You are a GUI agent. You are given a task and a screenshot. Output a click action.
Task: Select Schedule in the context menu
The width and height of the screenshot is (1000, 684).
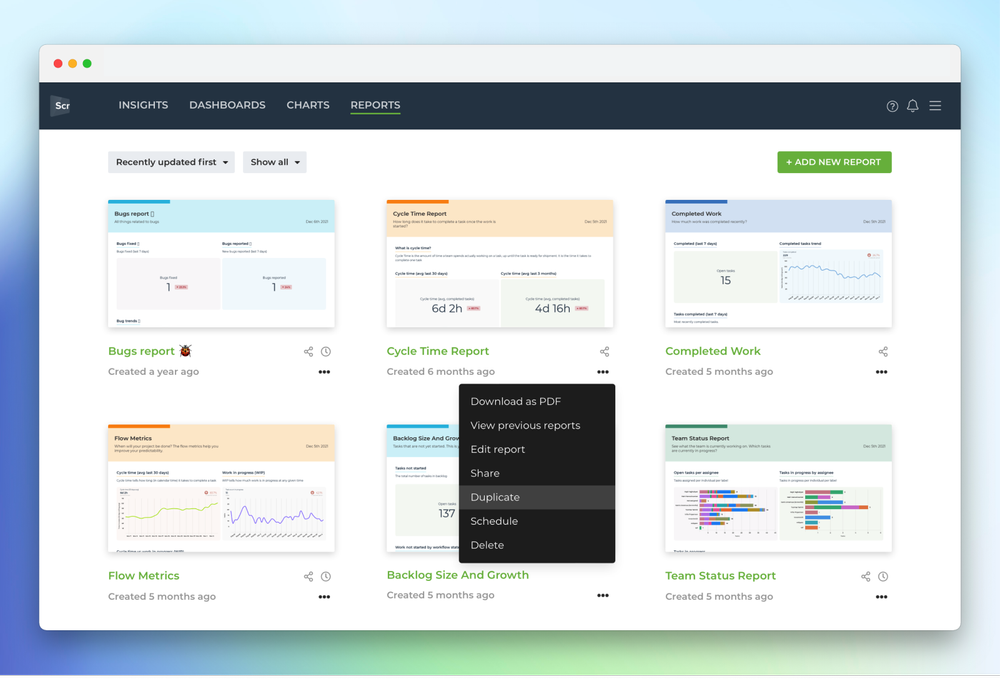click(x=537, y=521)
